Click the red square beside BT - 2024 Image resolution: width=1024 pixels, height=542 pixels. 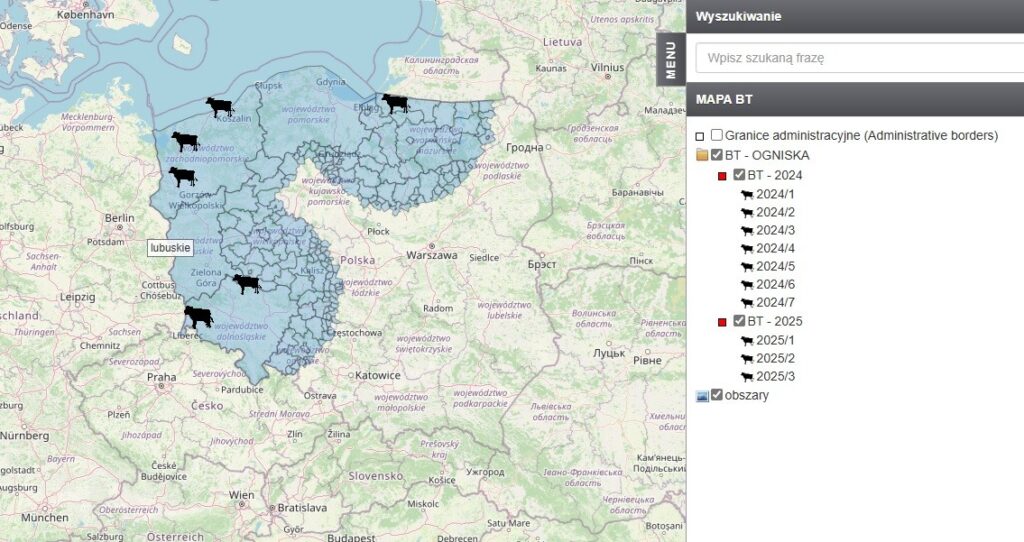(722, 176)
